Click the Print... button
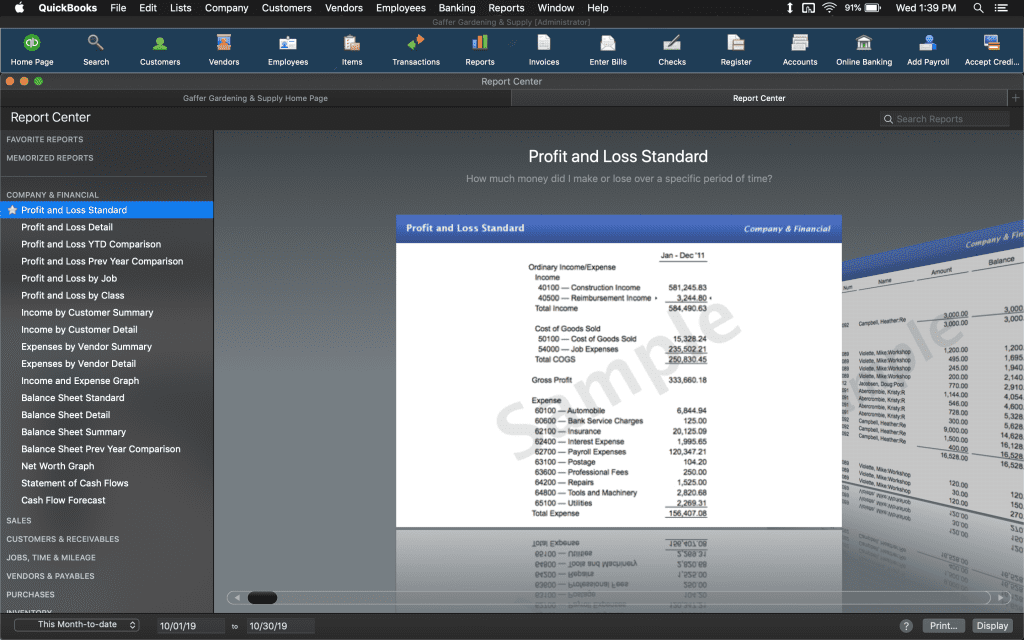Viewport: 1024px width, 640px height. (944, 626)
